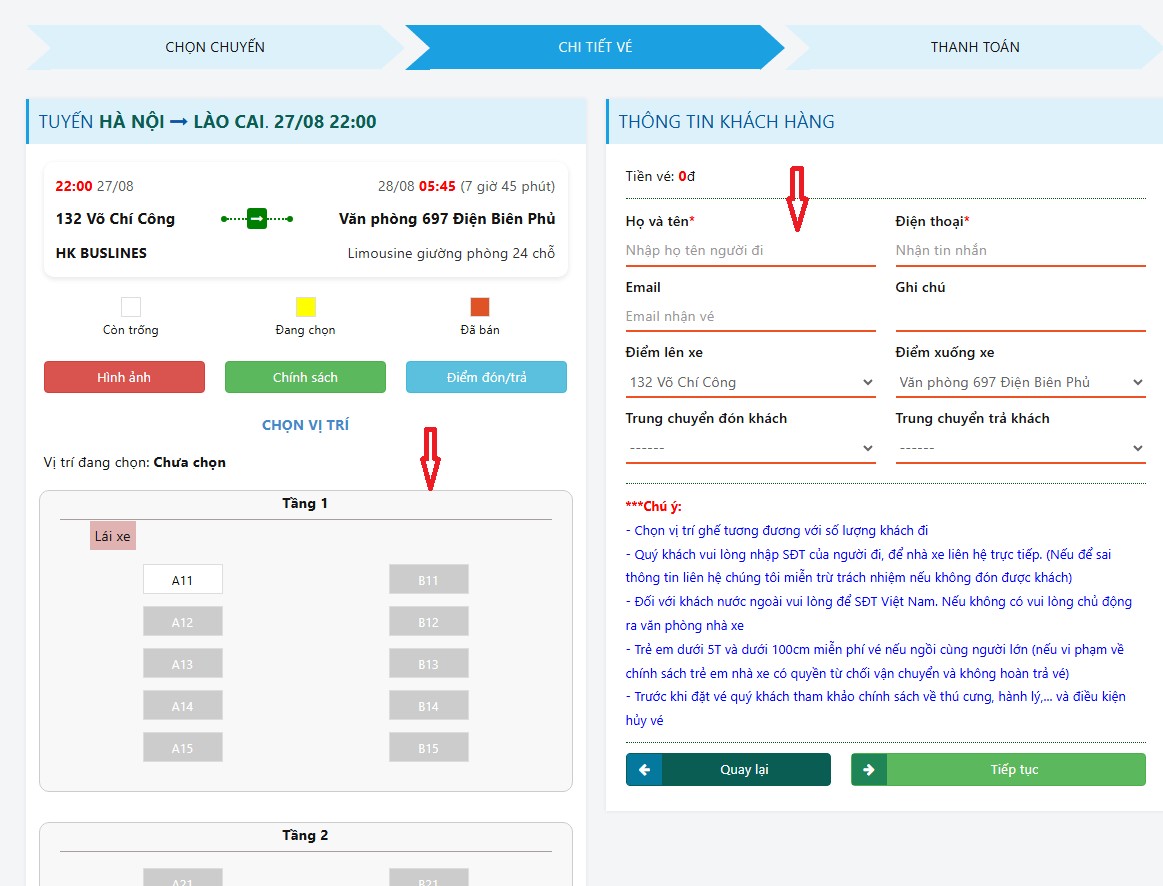This screenshot has width=1163, height=886.
Task: Open the CHI TIẾT VÉ step
Action: 594,47
